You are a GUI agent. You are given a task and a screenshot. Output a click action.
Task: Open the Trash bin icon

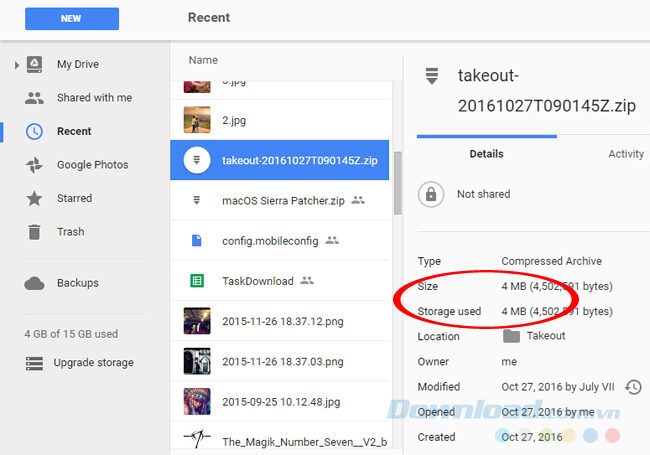click(x=35, y=231)
